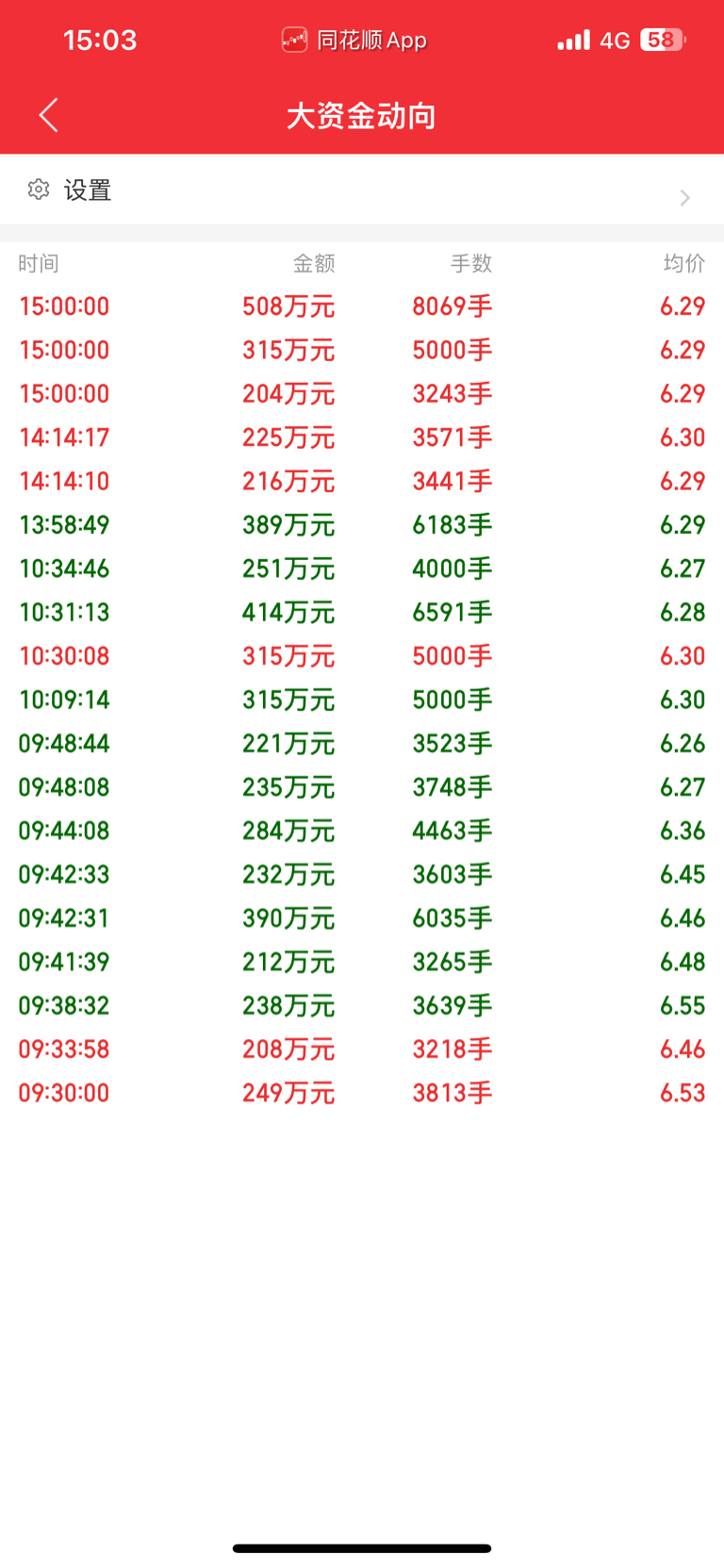Select the 14:14:17 trade entry

coord(64,437)
